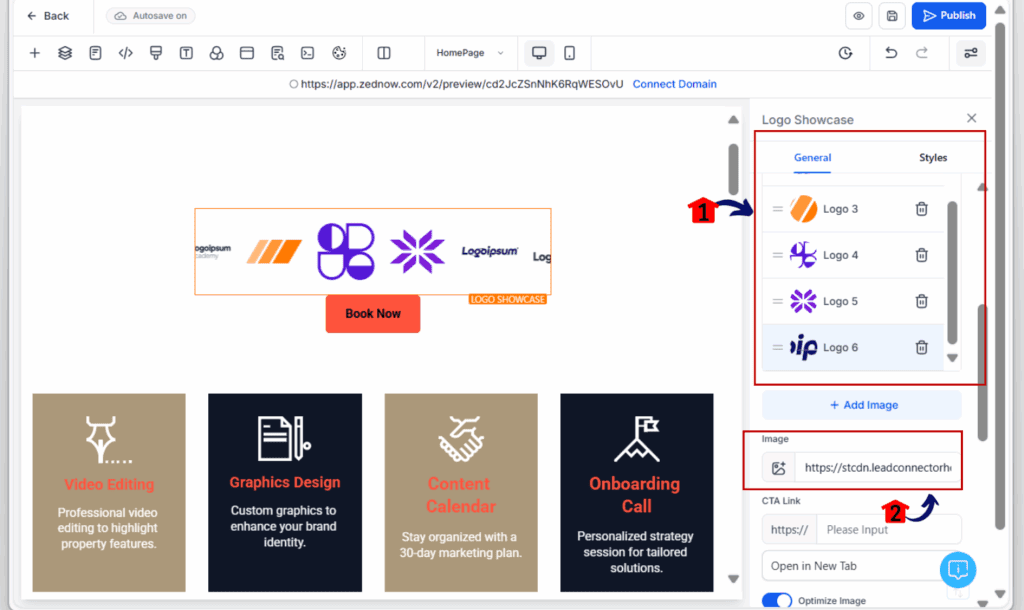The image size is (1024, 610).
Task: Open the code editor icon
Action: point(125,53)
